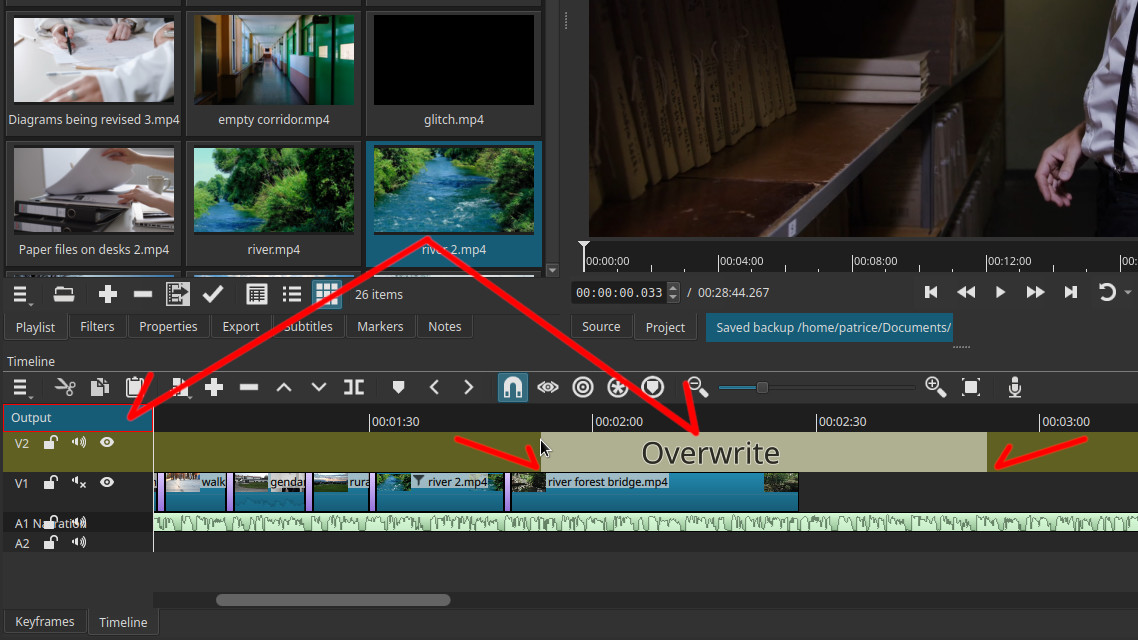Open the playlist hamburger menu
This screenshot has width=1138, height=640.
click(20, 295)
